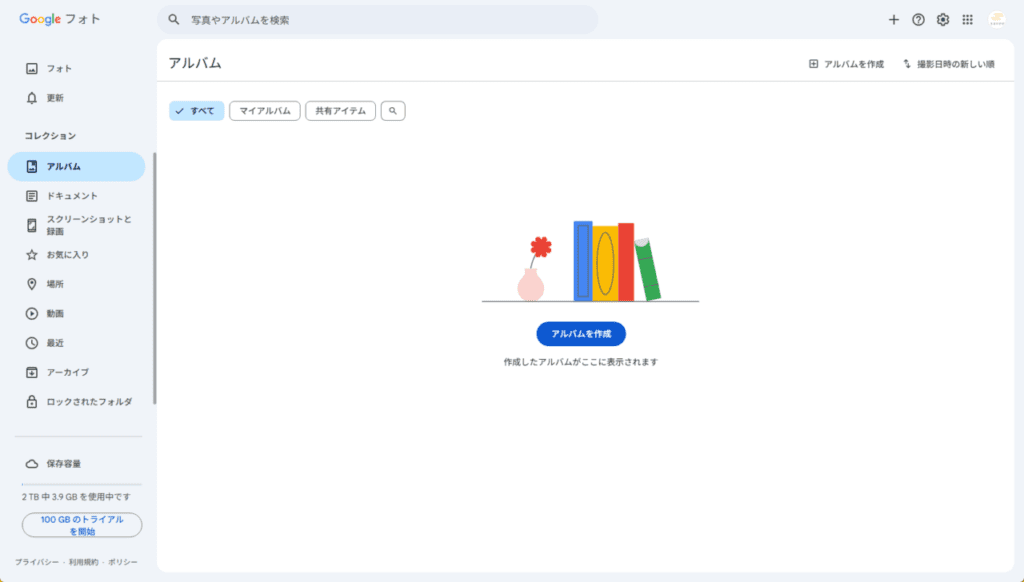Open the help question mark icon
Image resolution: width=1024 pixels, height=582 pixels.
(x=918, y=20)
